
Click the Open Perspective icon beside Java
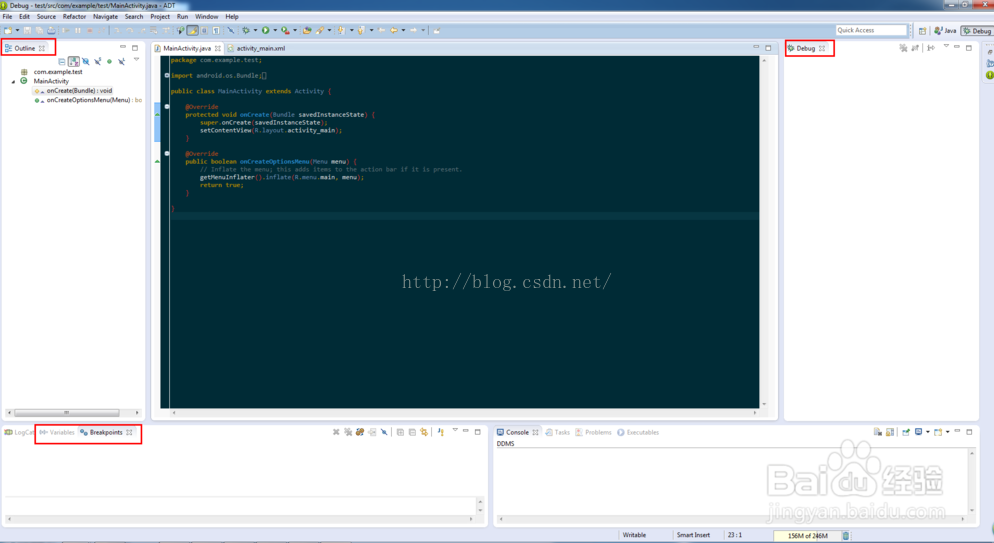[x=922, y=30]
